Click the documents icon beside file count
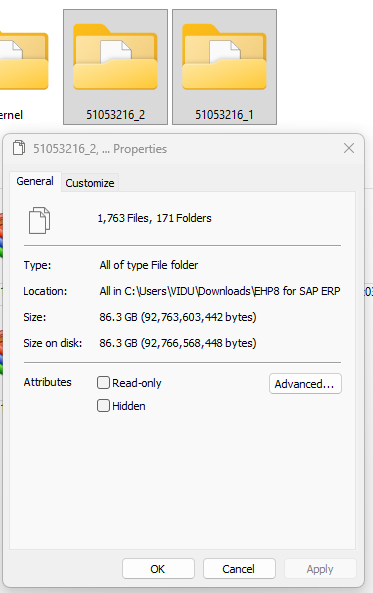This screenshot has width=373, height=593. (x=39, y=220)
